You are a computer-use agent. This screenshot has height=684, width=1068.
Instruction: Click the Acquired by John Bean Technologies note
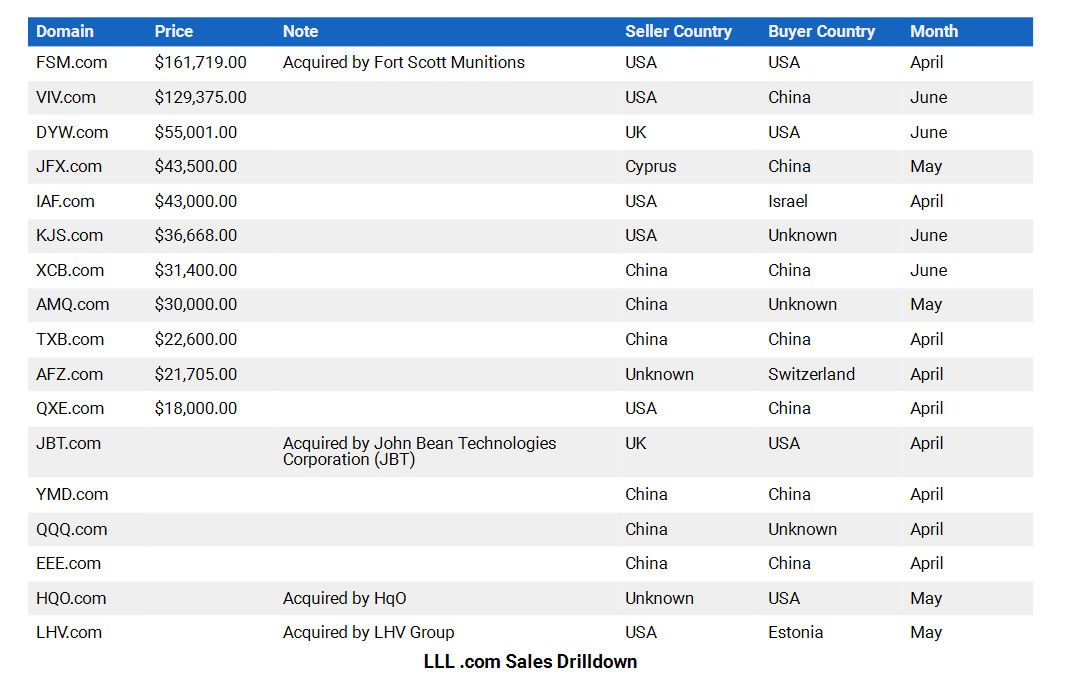[420, 452]
